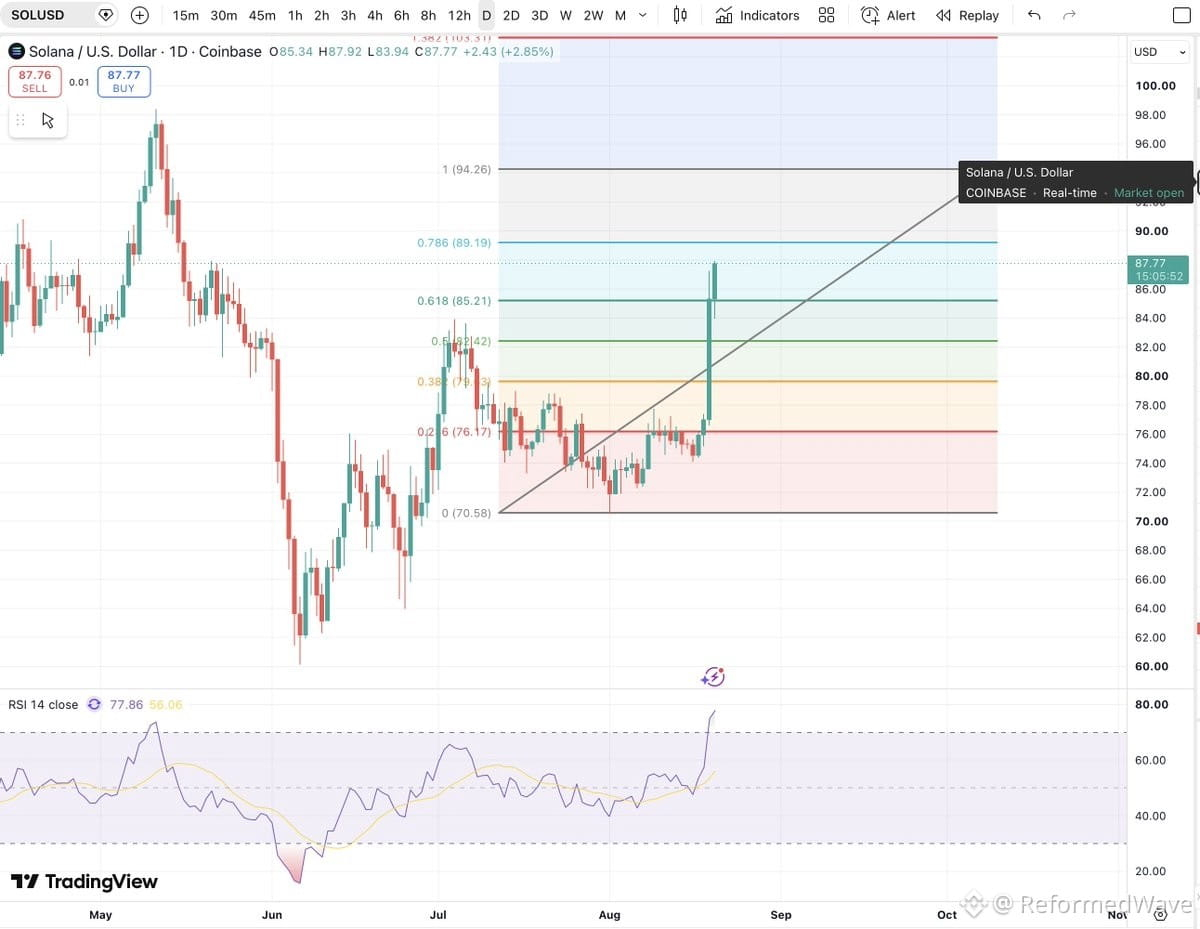Select the 30m timeframe
Screen dimensions: 1200x929
click(x=224, y=15)
